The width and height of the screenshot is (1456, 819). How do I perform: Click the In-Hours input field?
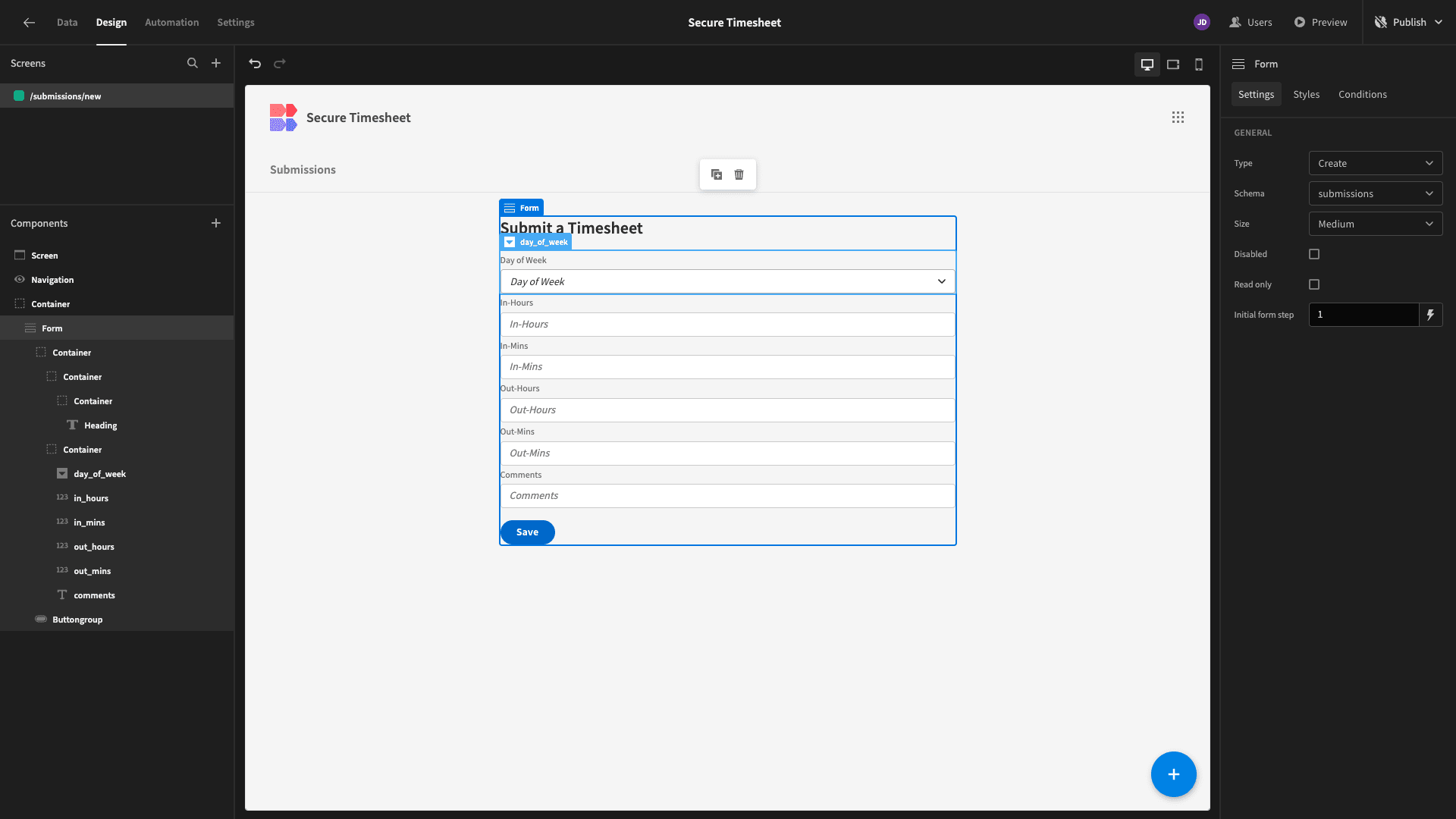(x=728, y=325)
